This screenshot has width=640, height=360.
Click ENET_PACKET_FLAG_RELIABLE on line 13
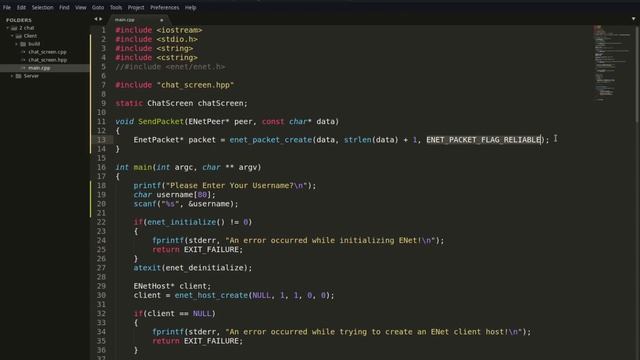click(484, 140)
